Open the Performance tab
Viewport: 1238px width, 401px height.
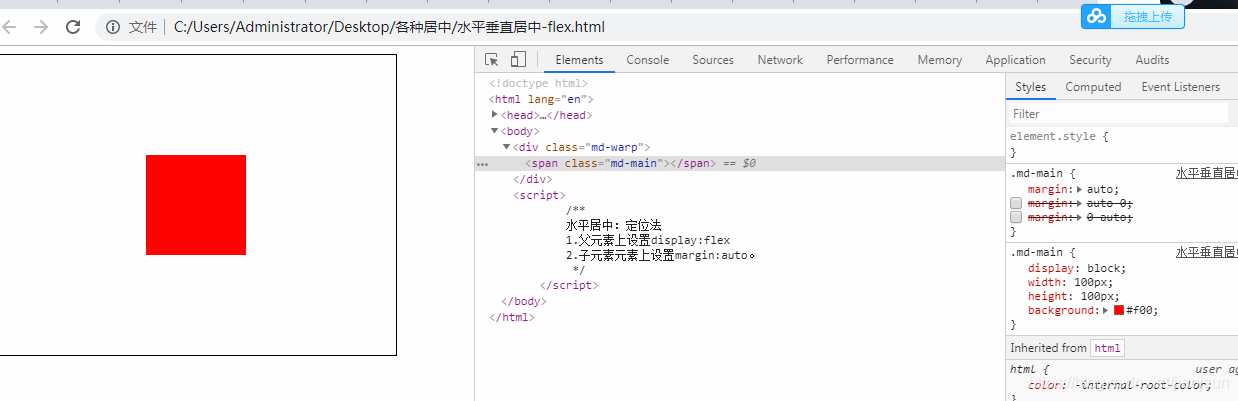point(860,60)
